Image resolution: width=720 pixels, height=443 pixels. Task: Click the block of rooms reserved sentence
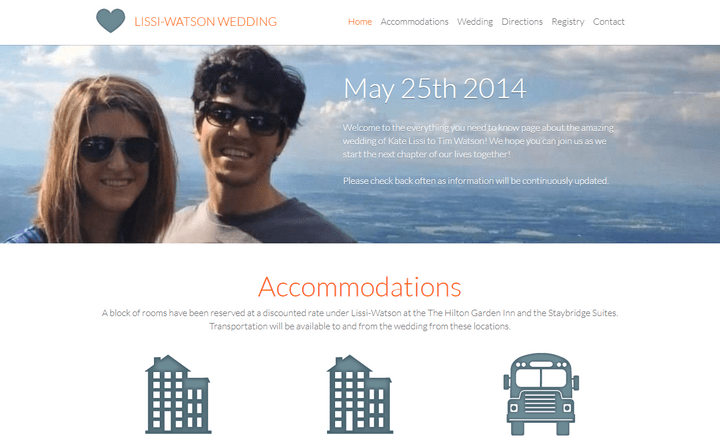[360, 313]
